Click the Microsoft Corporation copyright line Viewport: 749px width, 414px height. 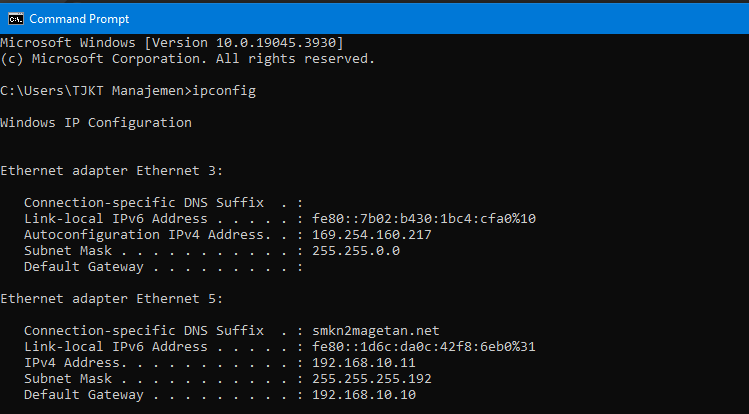coord(188,59)
